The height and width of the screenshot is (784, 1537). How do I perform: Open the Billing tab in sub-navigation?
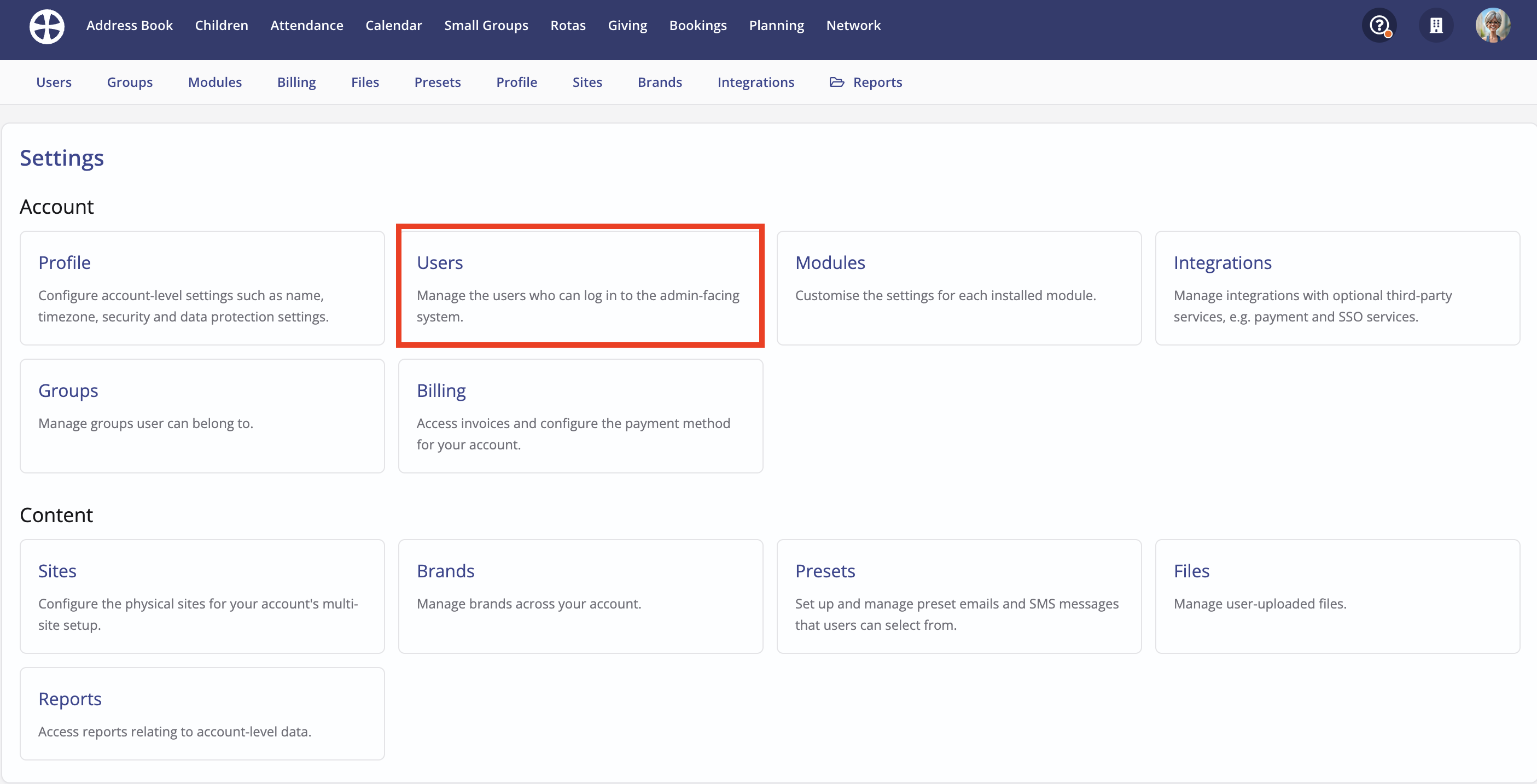tap(296, 82)
